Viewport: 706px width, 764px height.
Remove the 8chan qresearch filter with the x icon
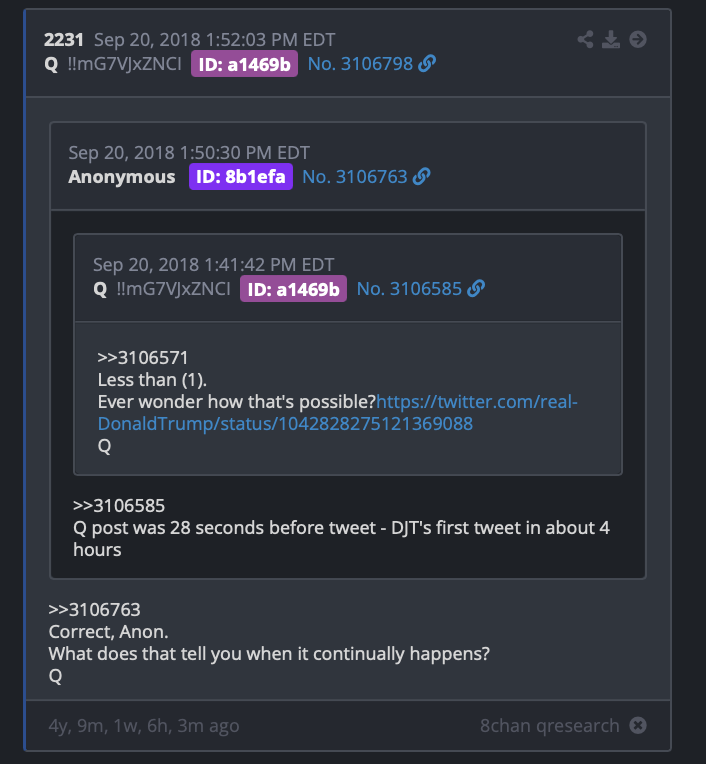638,726
